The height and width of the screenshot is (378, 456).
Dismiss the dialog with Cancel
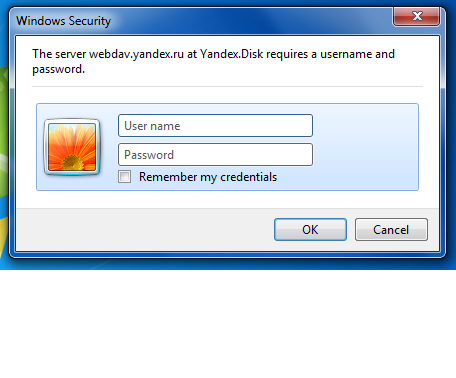391,229
